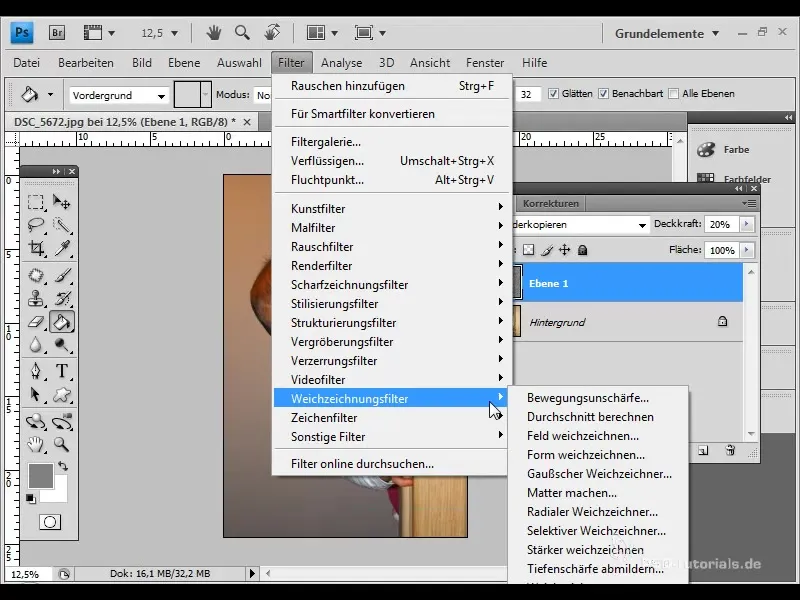Toggle Quick Mask mode

(x=49, y=522)
